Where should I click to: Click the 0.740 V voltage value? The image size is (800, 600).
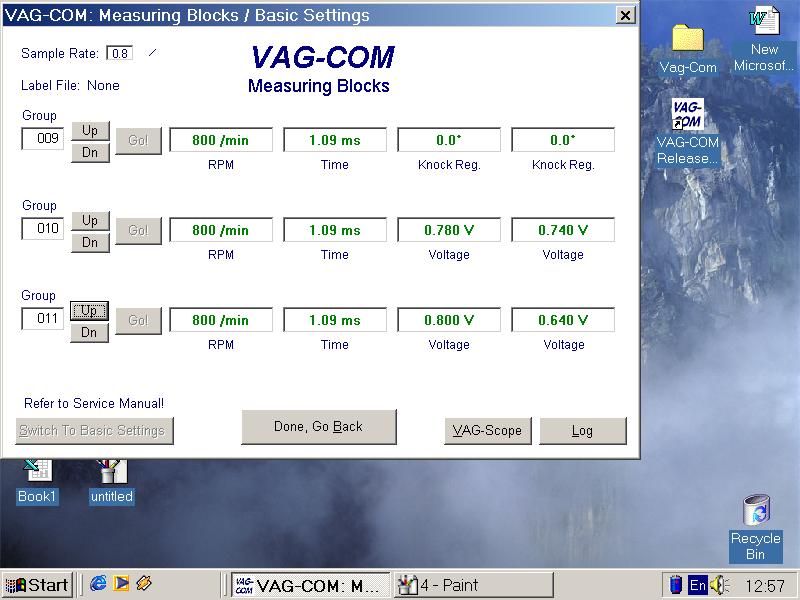(563, 230)
